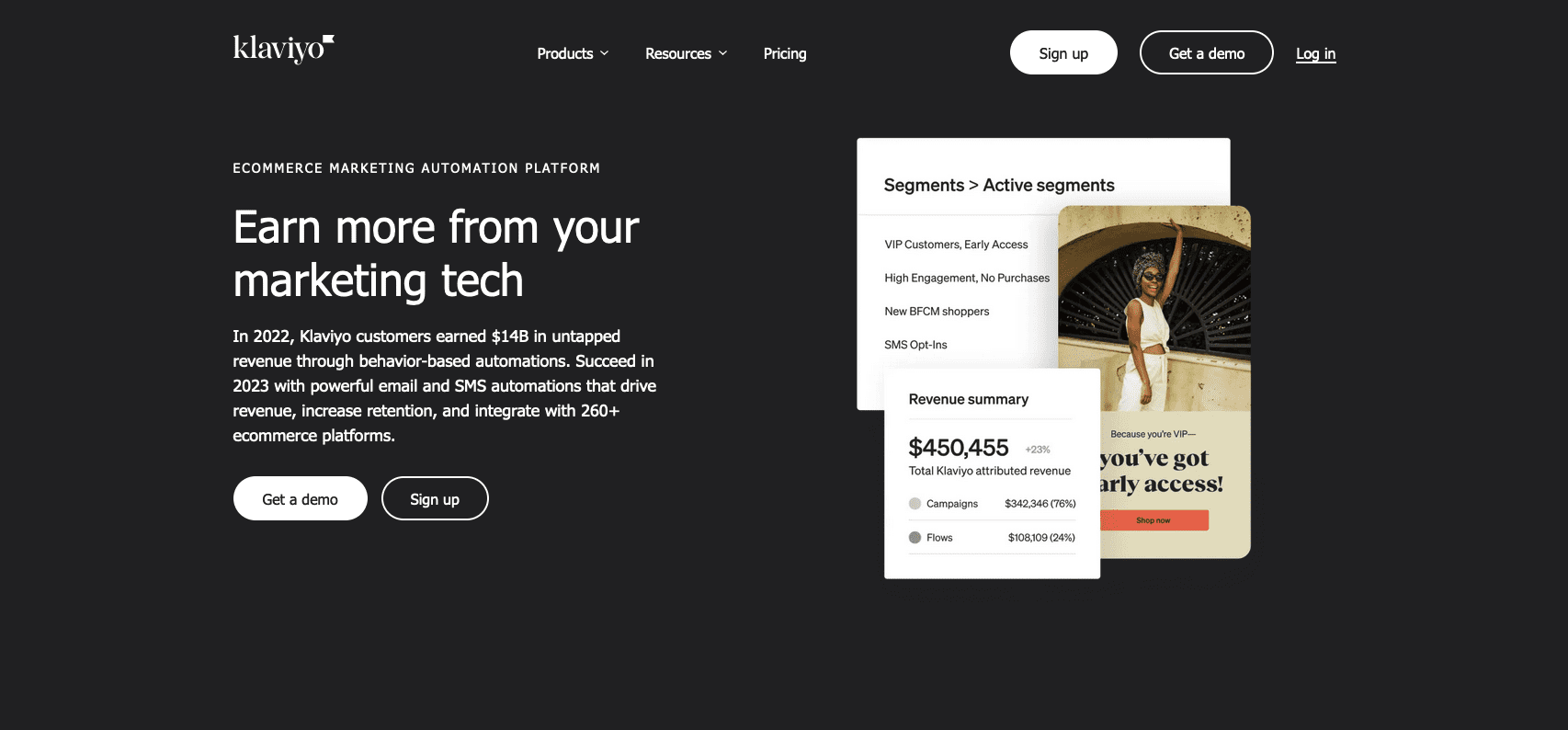This screenshot has height=730, width=1568.
Task: Click the woman in white photo
Action: click(1154, 308)
